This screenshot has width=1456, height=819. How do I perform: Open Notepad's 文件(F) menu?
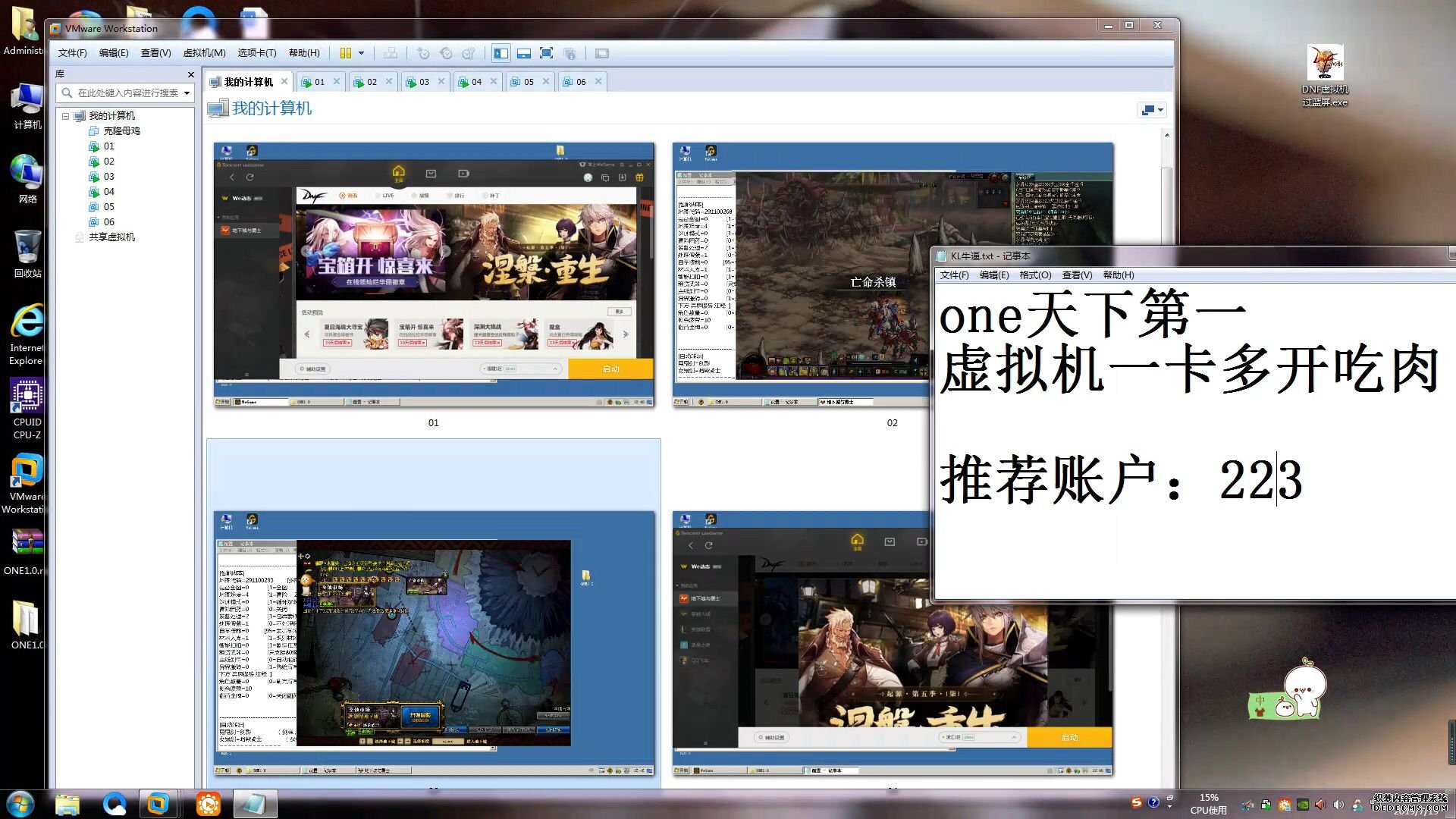pyautogui.click(x=954, y=275)
